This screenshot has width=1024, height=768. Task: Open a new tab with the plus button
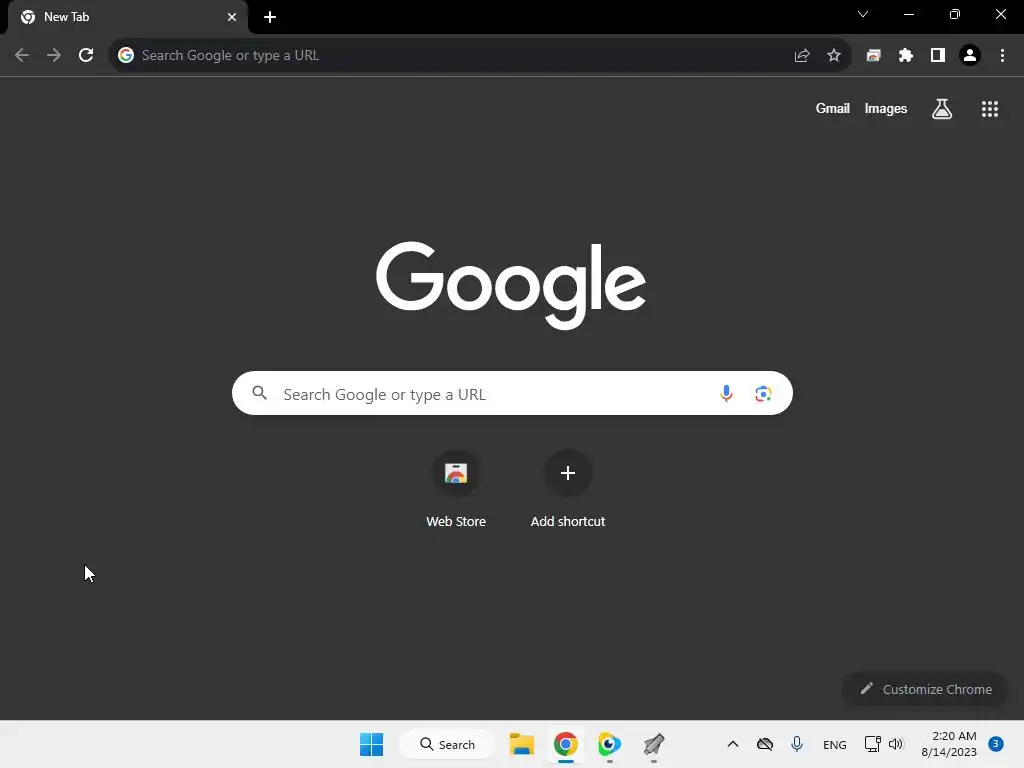[270, 17]
